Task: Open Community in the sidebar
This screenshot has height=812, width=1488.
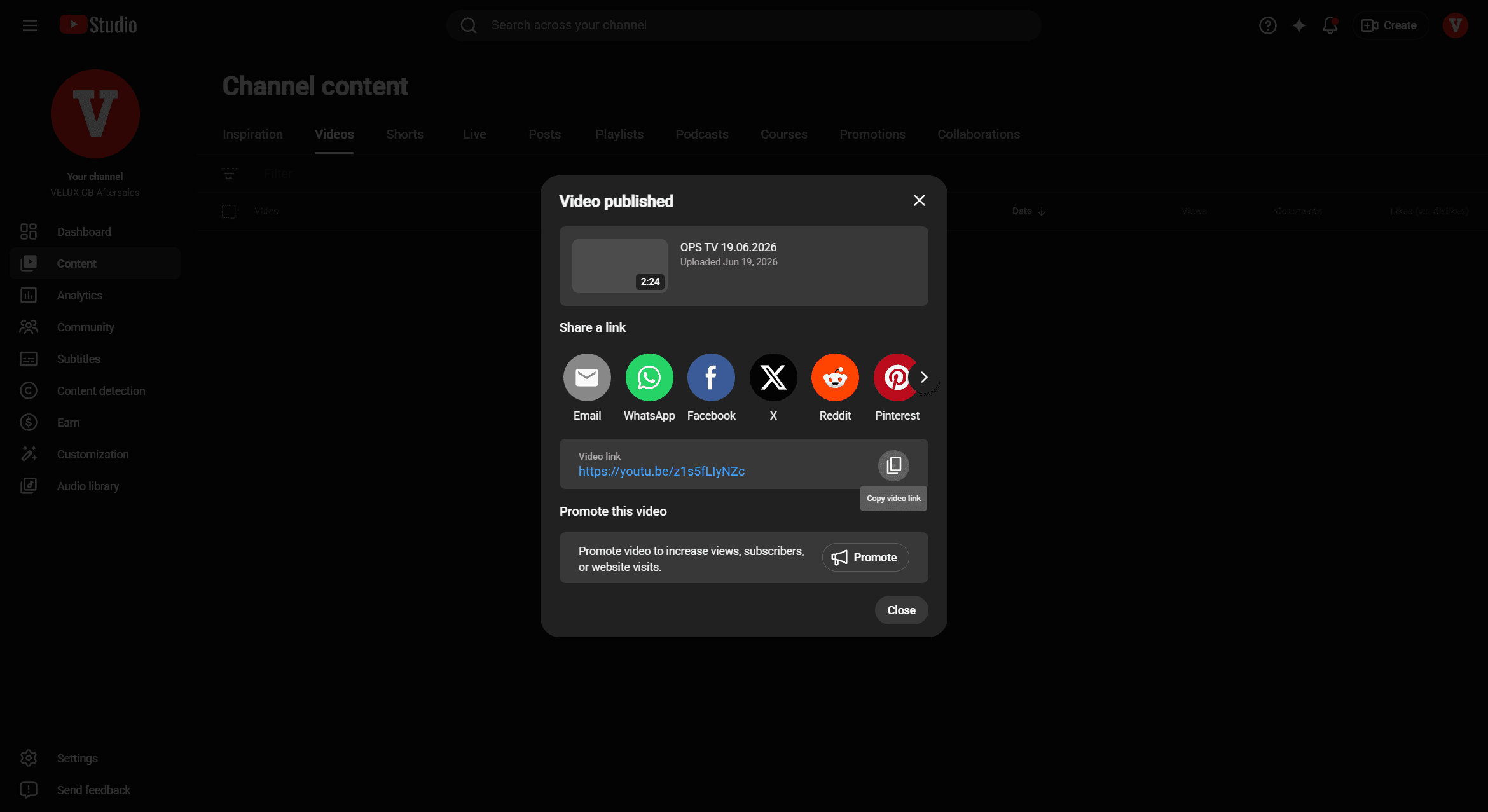Action: 95,327
